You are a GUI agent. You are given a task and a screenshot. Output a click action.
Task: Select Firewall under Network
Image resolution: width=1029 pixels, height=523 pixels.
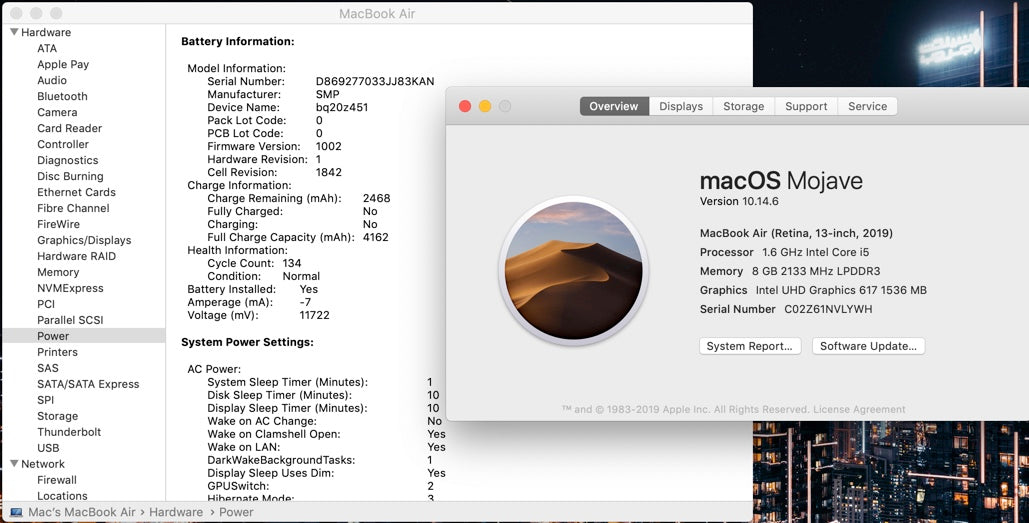tap(57, 480)
